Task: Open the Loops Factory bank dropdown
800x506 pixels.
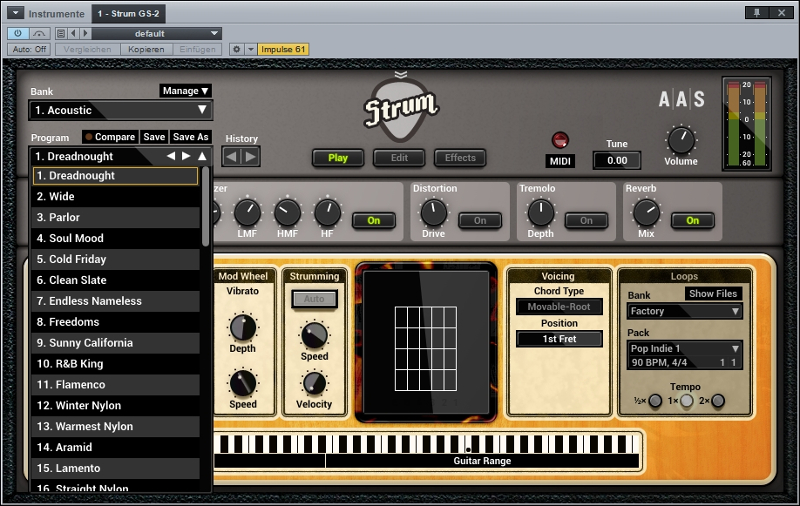Action: click(684, 311)
